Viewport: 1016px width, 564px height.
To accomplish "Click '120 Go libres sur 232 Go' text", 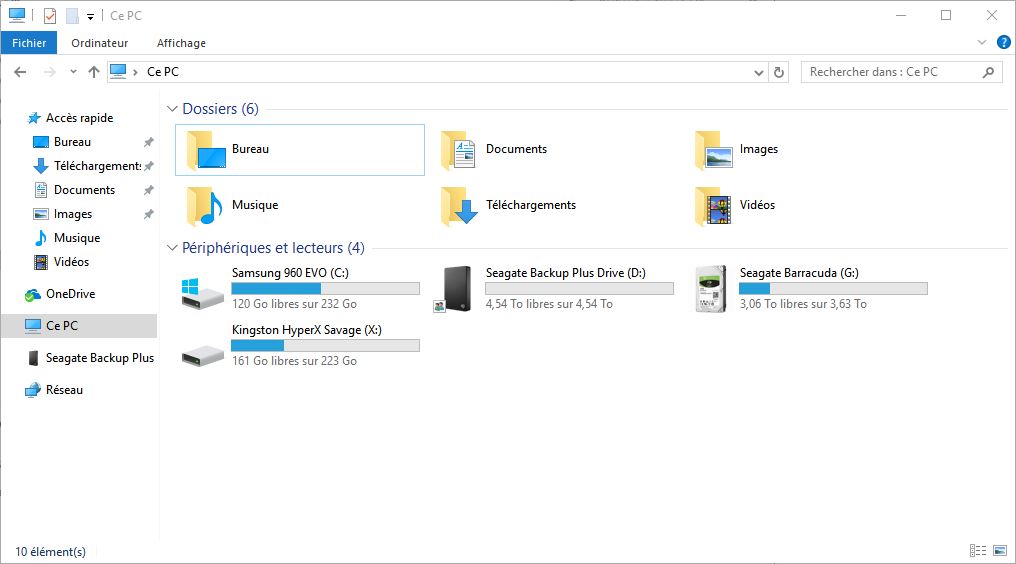I will pos(294,304).
